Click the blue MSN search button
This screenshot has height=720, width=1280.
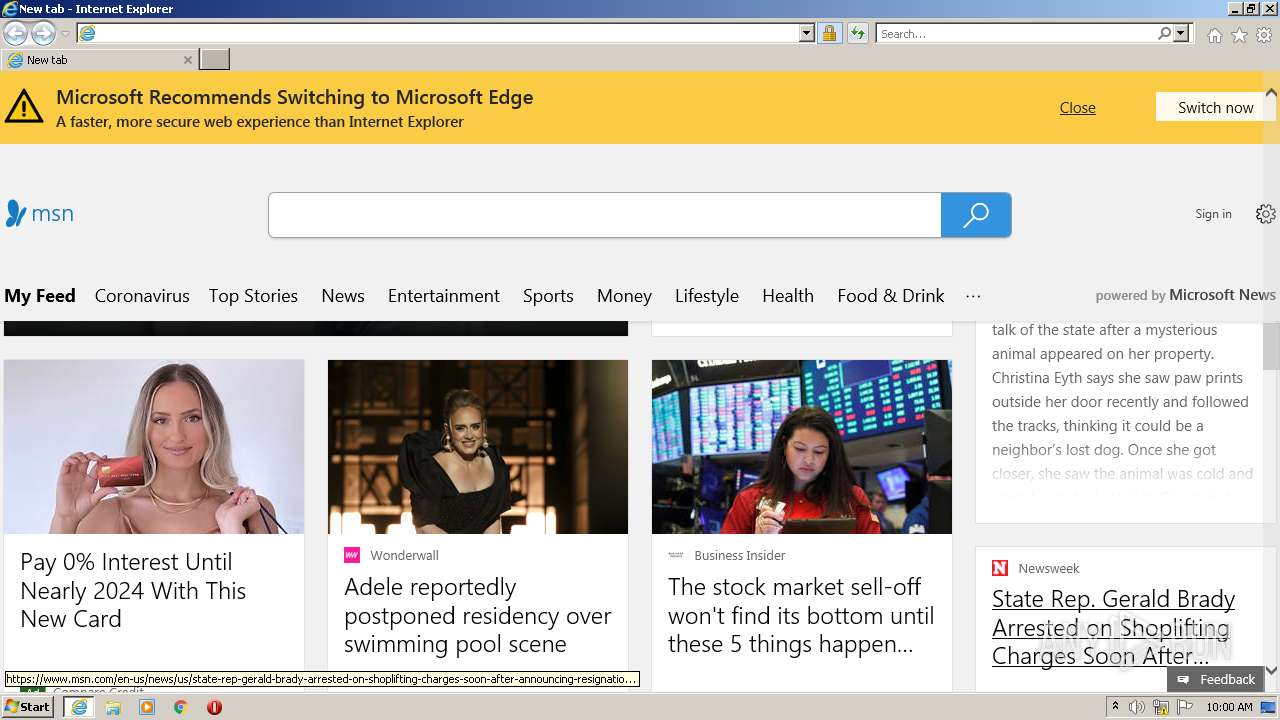click(x=976, y=215)
